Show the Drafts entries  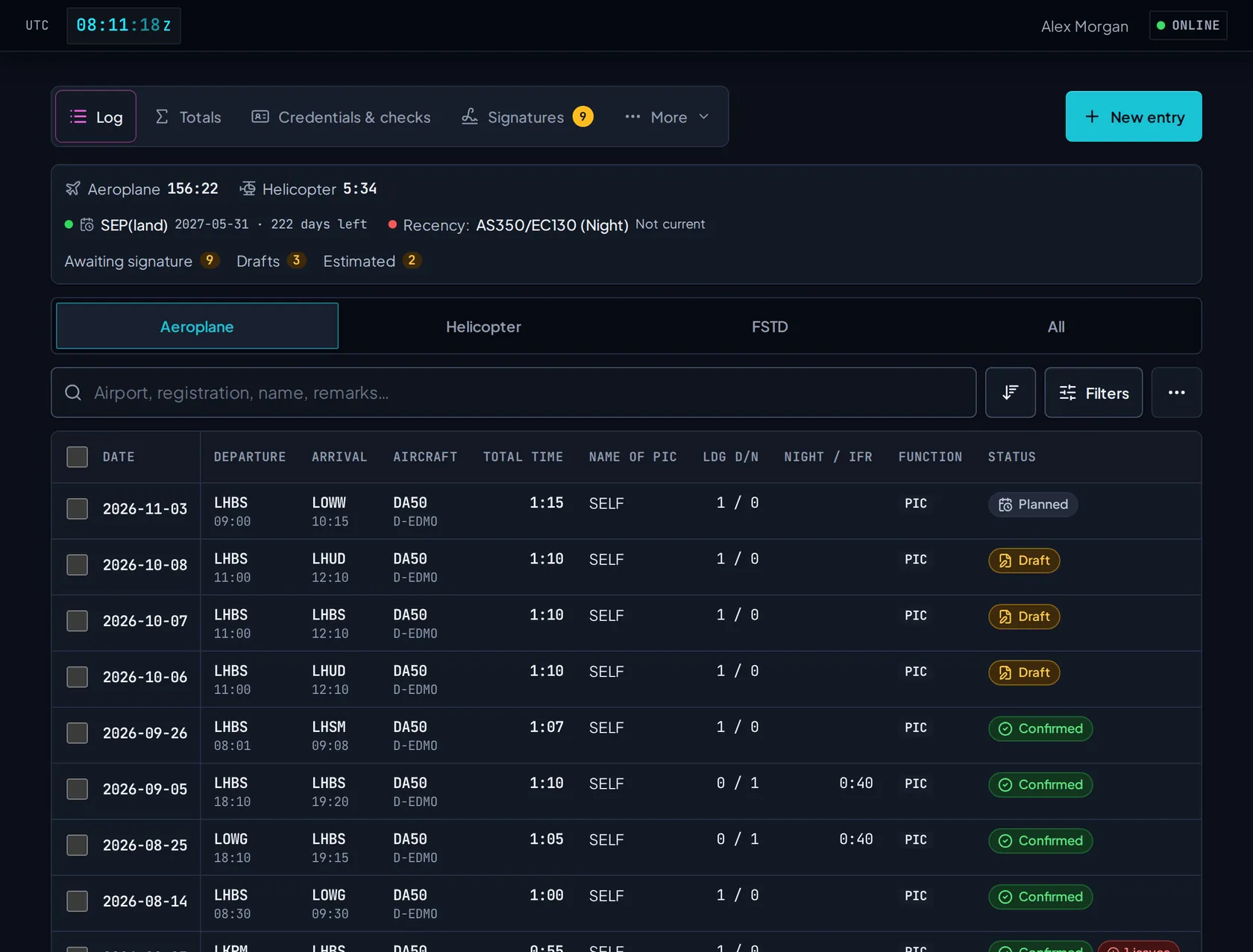(271, 261)
